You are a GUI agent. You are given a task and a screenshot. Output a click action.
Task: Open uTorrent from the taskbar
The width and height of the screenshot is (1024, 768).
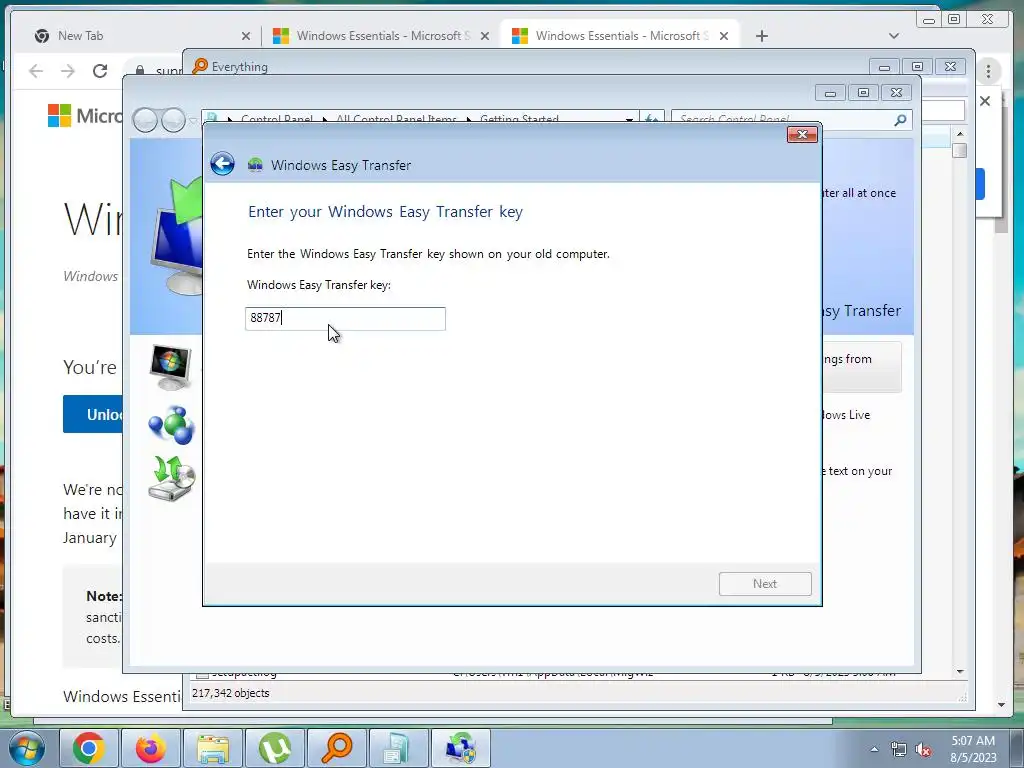(x=275, y=748)
